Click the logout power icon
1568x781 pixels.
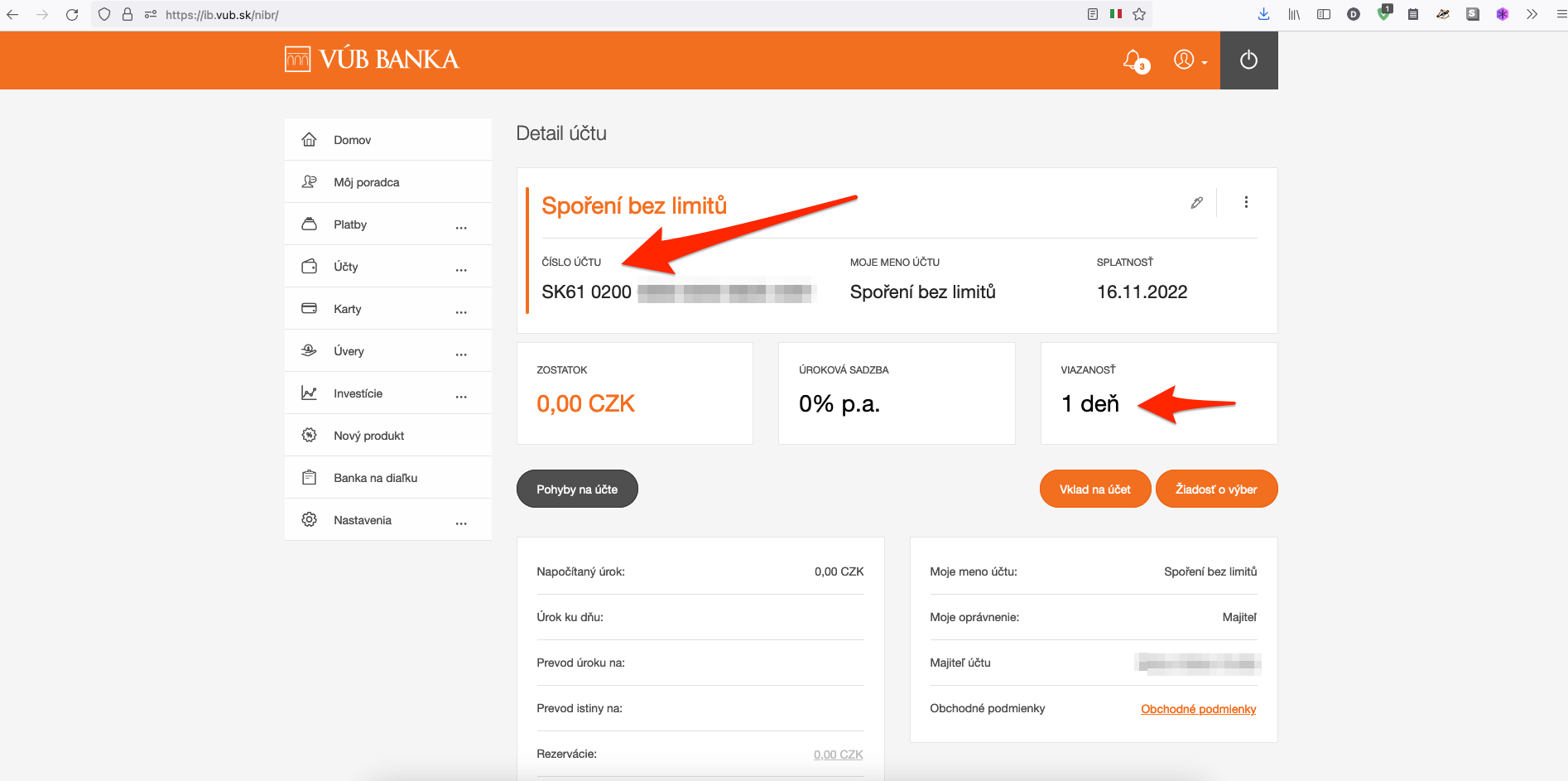click(x=1248, y=60)
